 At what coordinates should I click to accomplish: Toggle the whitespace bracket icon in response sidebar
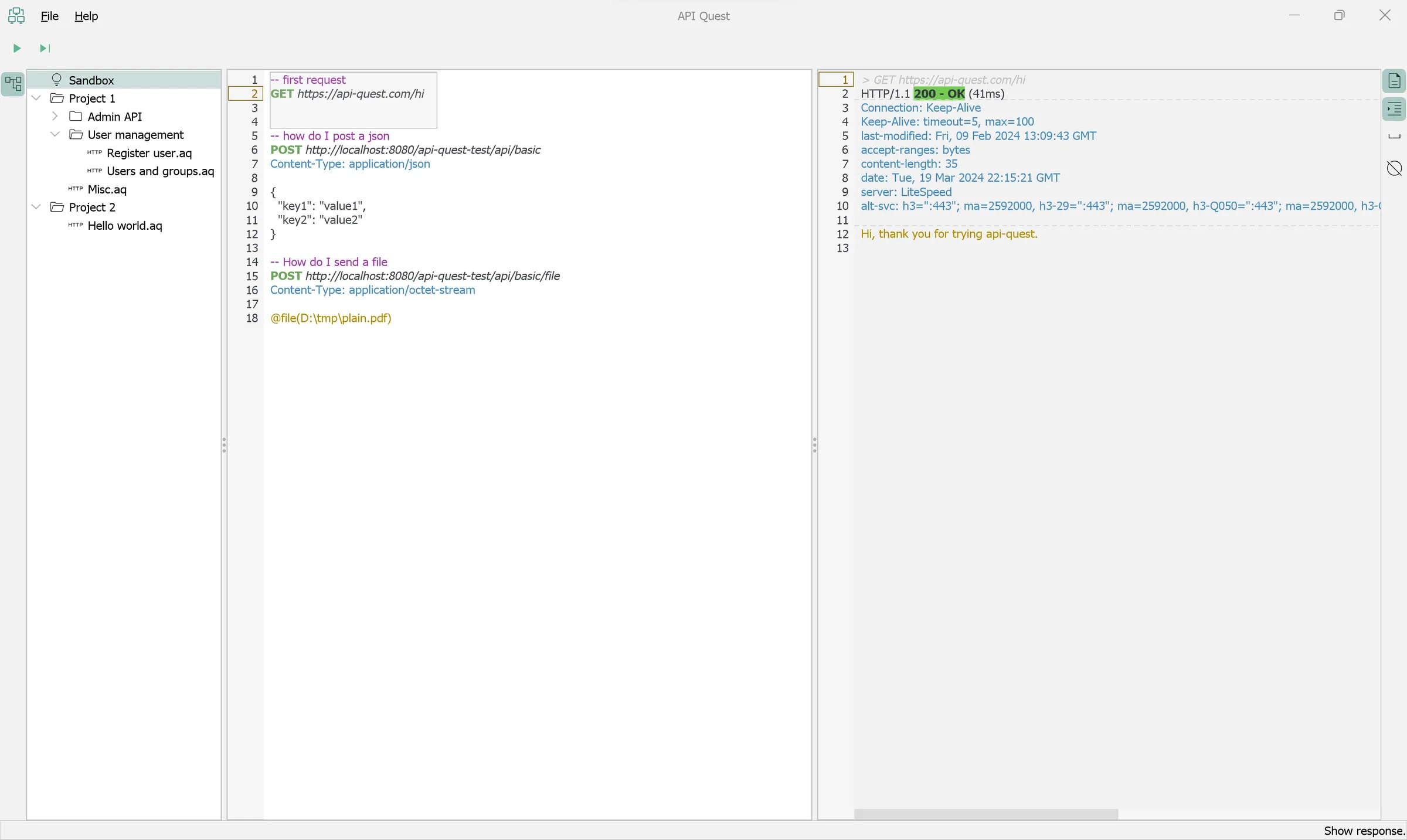[1394, 137]
